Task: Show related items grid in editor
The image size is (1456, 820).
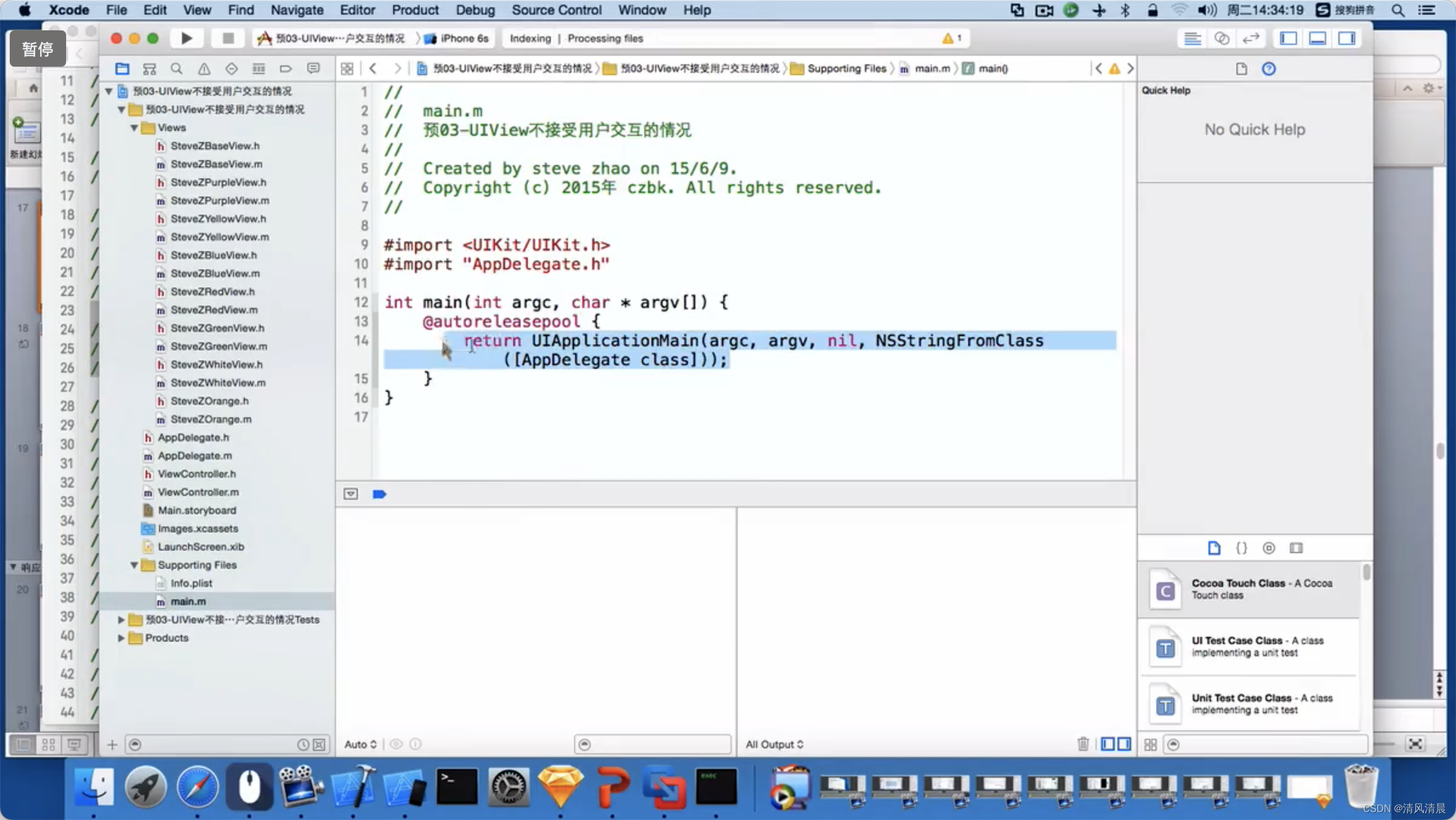Action: [347, 69]
